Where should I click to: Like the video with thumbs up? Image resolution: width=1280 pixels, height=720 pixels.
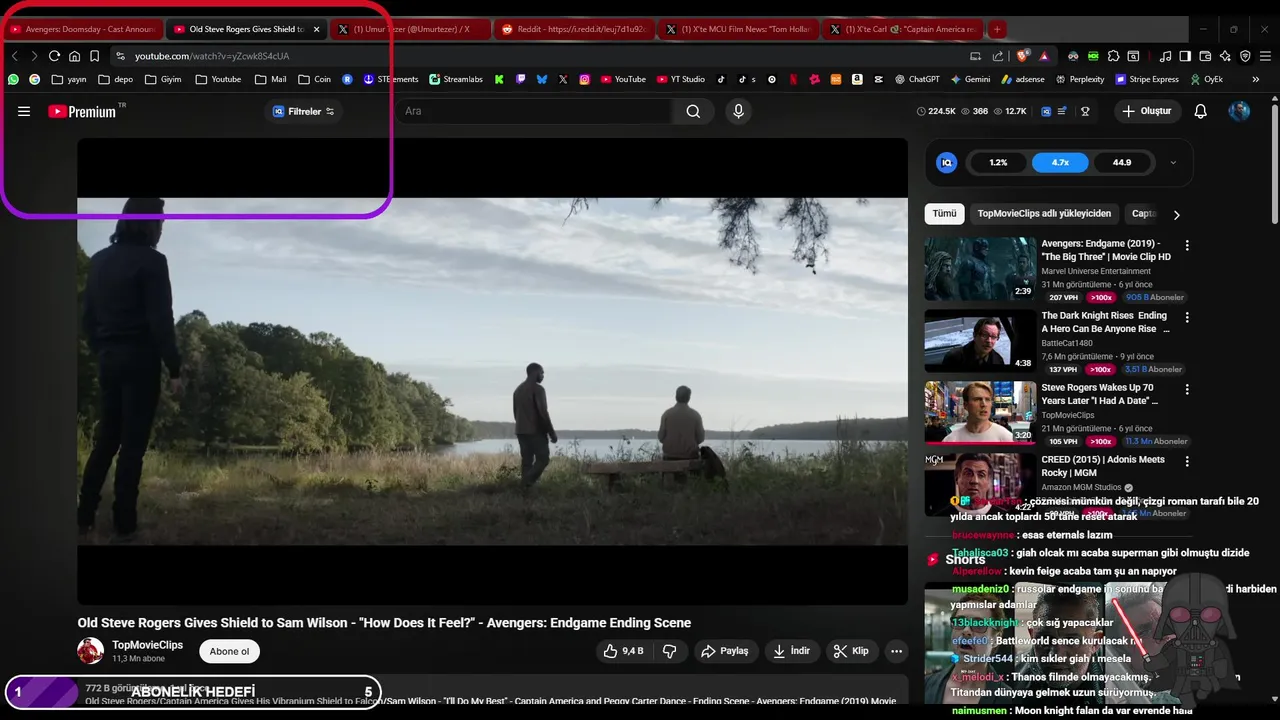[623, 651]
